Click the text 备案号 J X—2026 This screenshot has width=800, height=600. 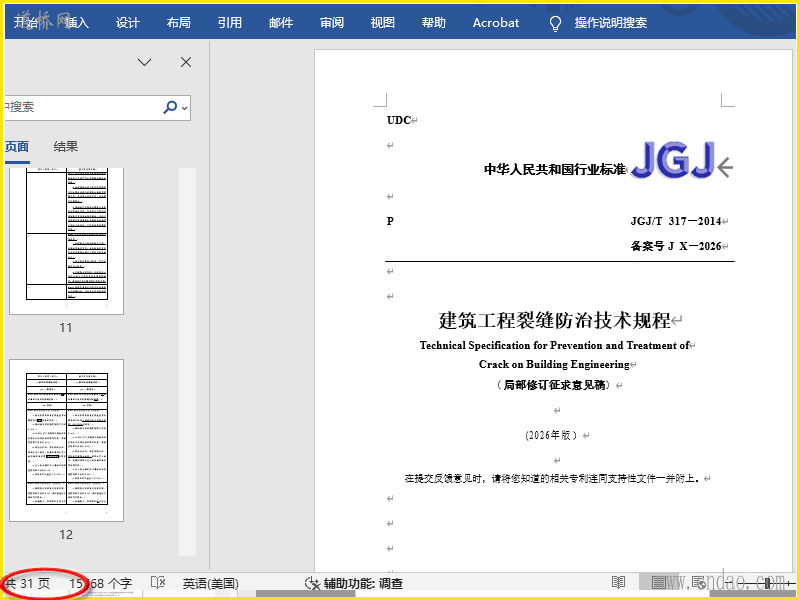click(676, 246)
